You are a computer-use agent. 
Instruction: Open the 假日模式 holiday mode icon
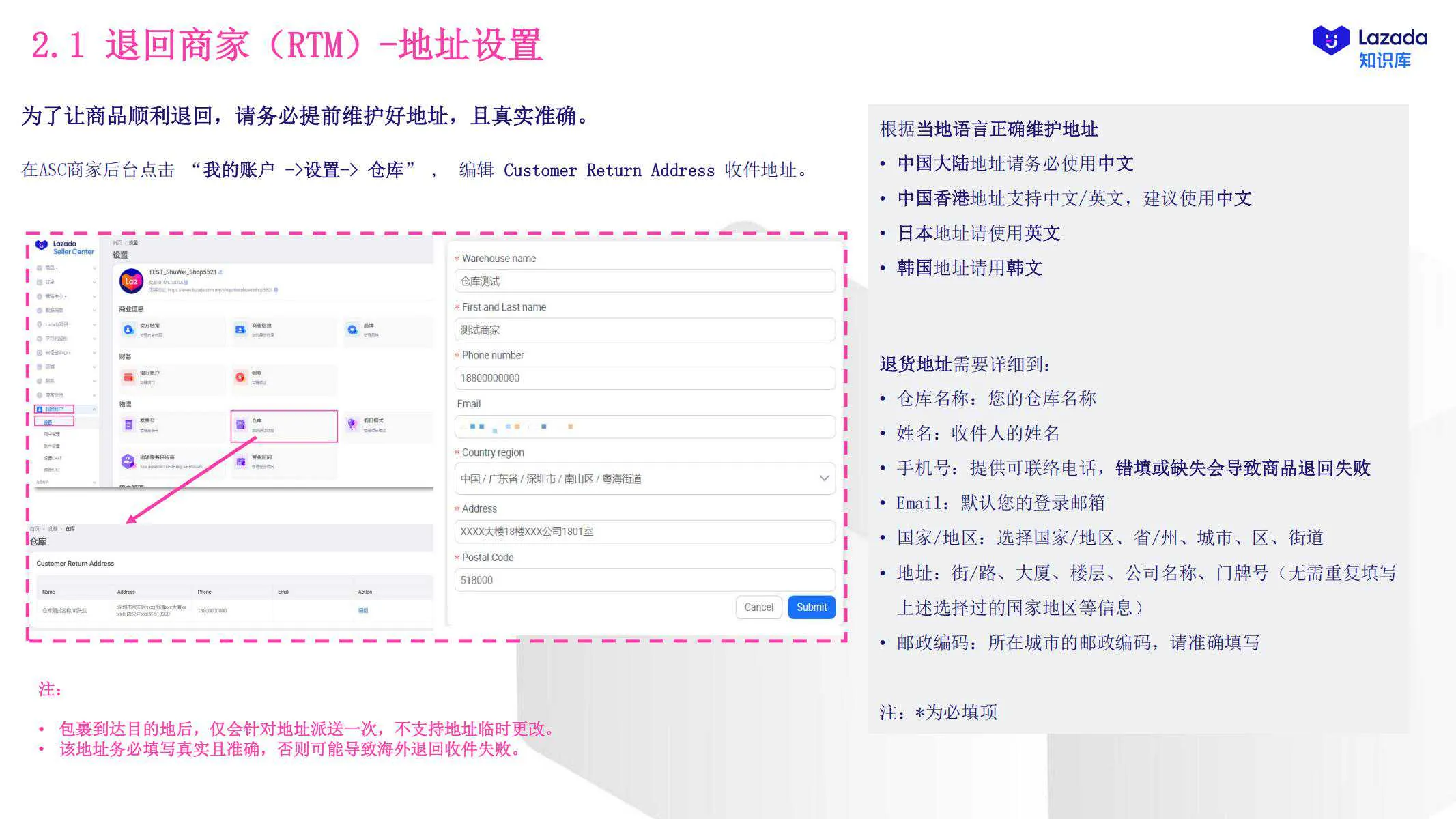pyautogui.click(x=353, y=425)
